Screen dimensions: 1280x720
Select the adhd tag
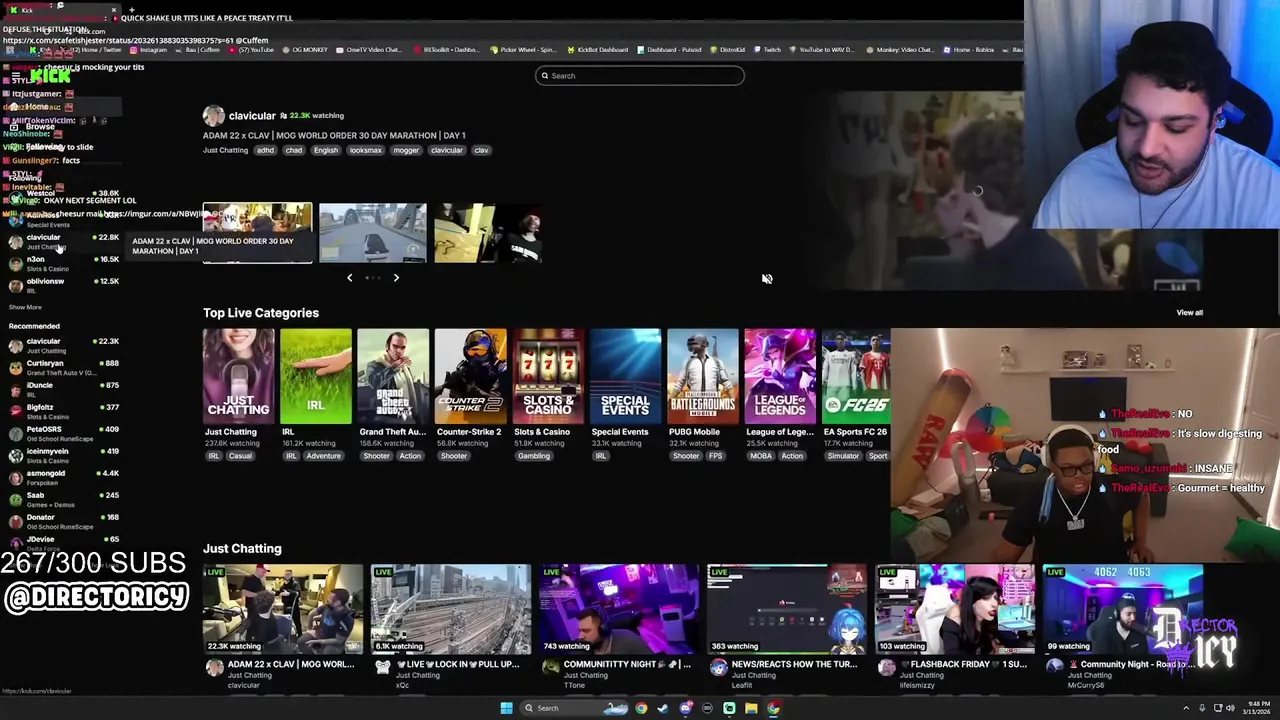pos(265,150)
